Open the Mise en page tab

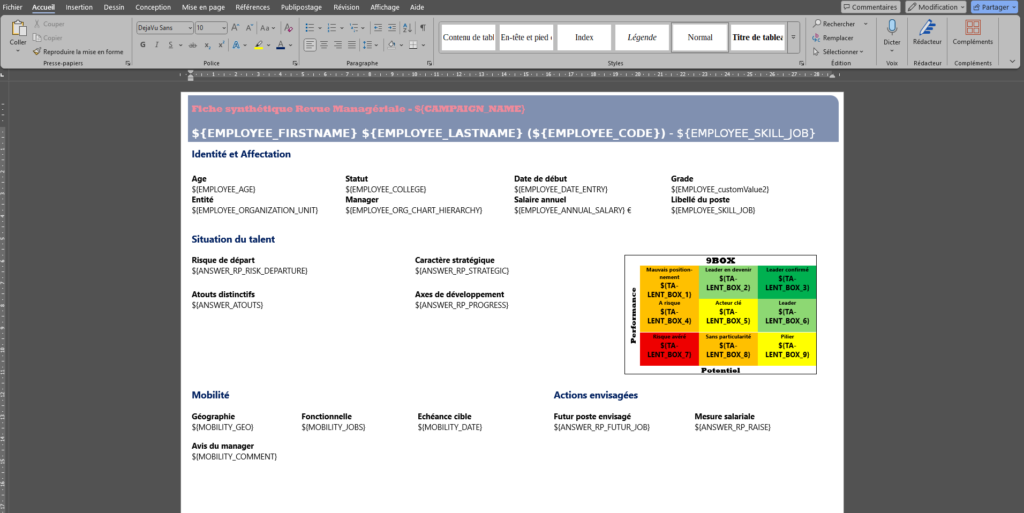coord(203,6)
